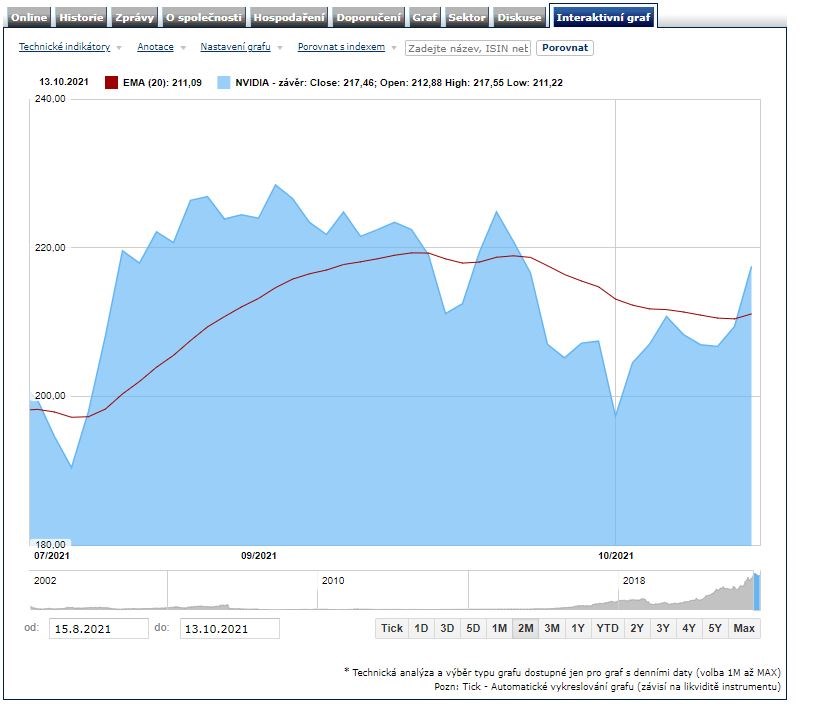Click the blue NVIDIA legend swatch
814x709 pixels.
(223, 83)
